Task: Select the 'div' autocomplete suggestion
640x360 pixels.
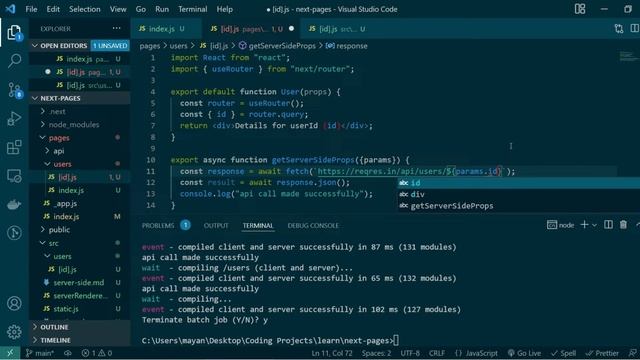Action: click(519, 194)
